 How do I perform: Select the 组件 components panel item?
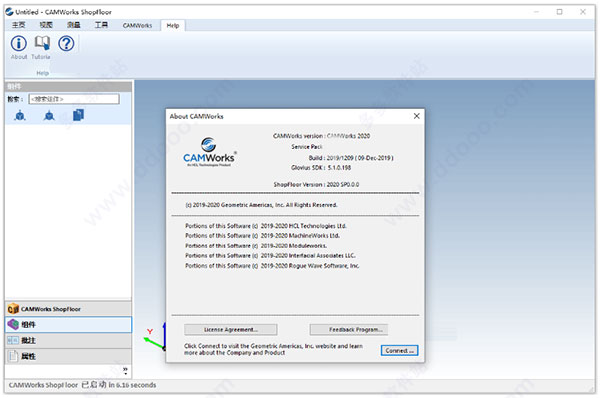pyautogui.click(x=68, y=325)
